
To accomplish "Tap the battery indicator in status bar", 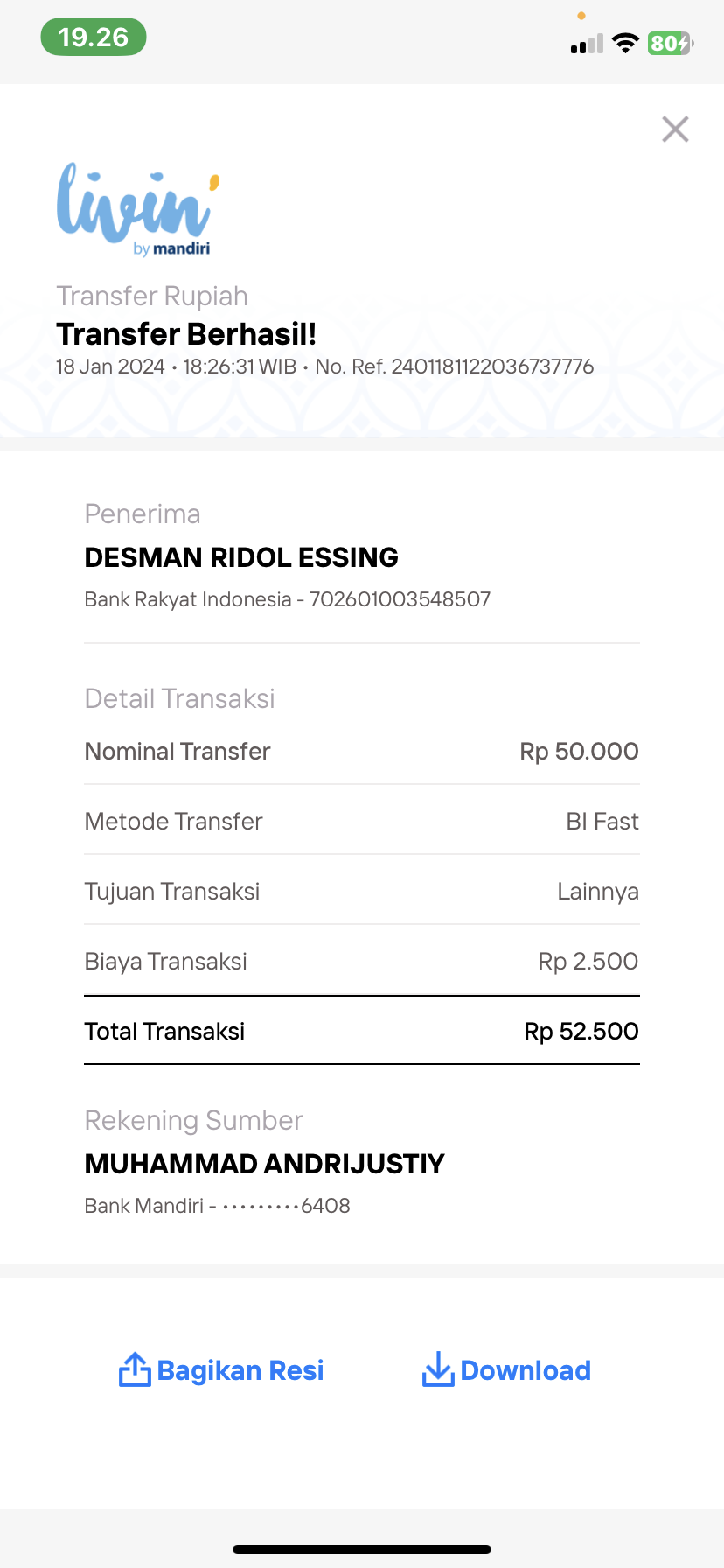I will [670, 43].
